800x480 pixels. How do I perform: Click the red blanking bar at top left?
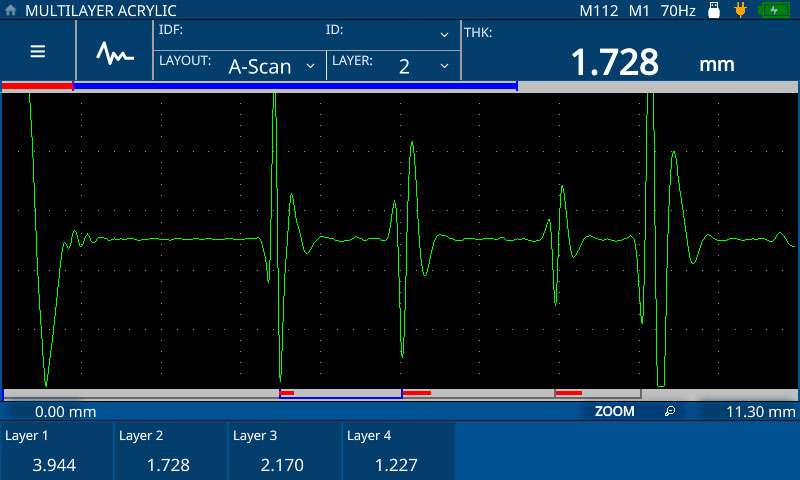(37, 87)
